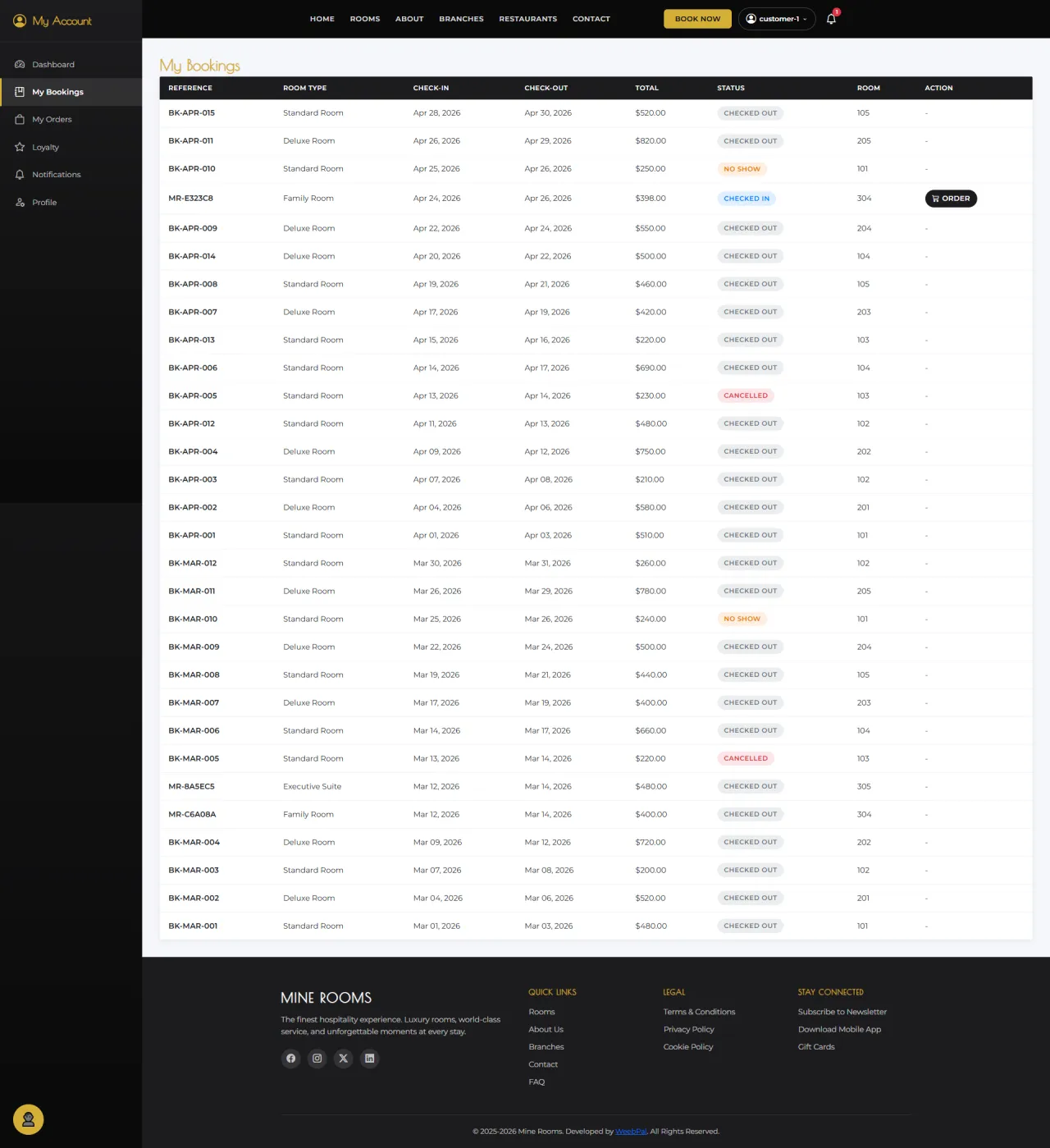
Task: Click the My Orders bag icon
Action: (x=20, y=120)
